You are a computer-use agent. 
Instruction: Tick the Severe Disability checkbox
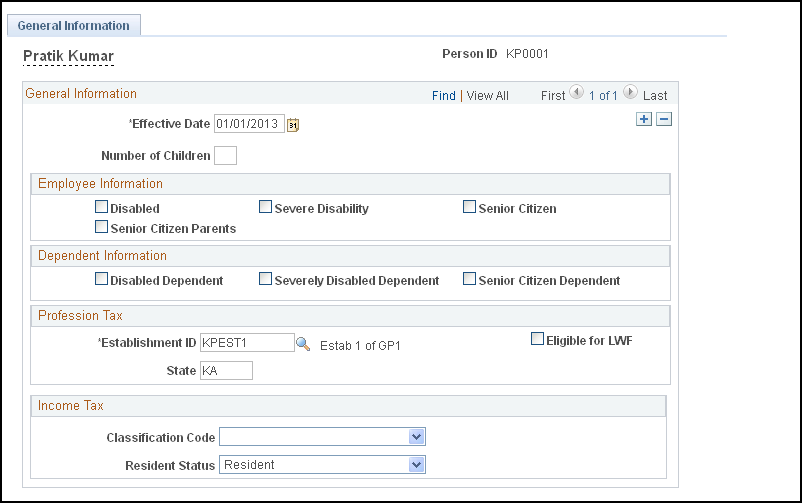pos(265,207)
